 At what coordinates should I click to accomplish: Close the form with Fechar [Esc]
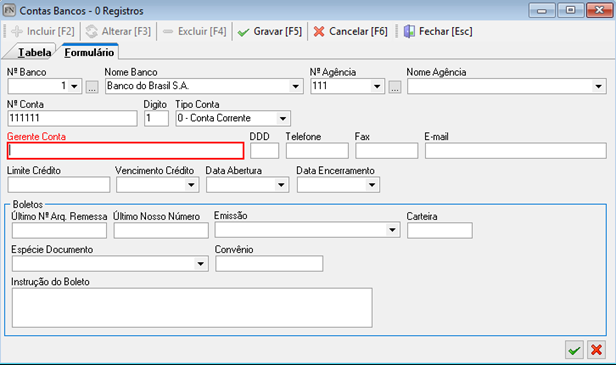point(438,31)
